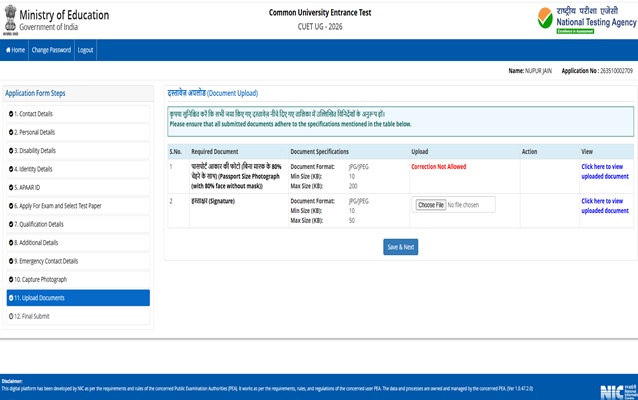Click check icon next to Qualification Details
The width and height of the screenshot is (638, 400).
coord(11,224)
